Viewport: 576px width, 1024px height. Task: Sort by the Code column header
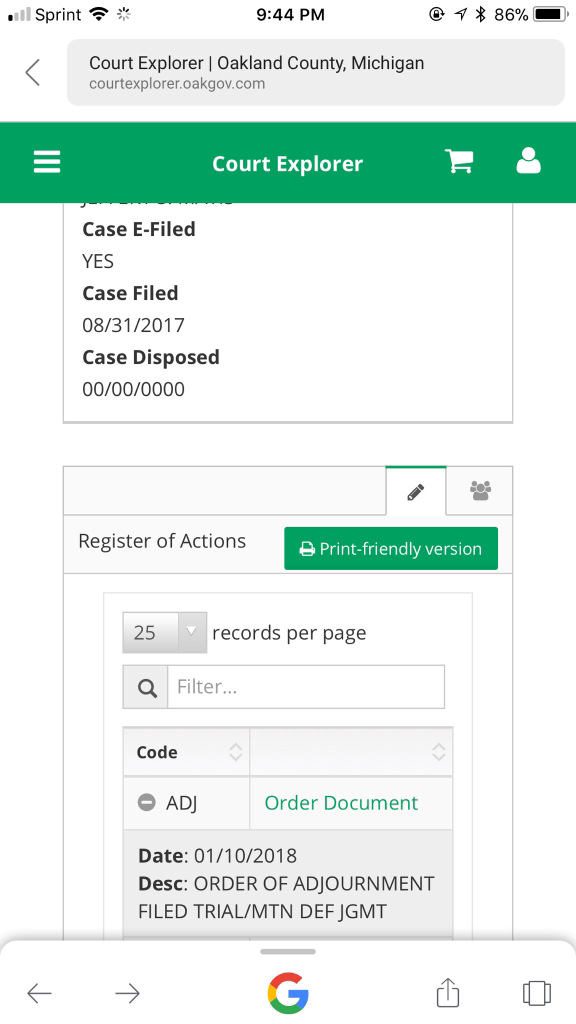point(186,752)
